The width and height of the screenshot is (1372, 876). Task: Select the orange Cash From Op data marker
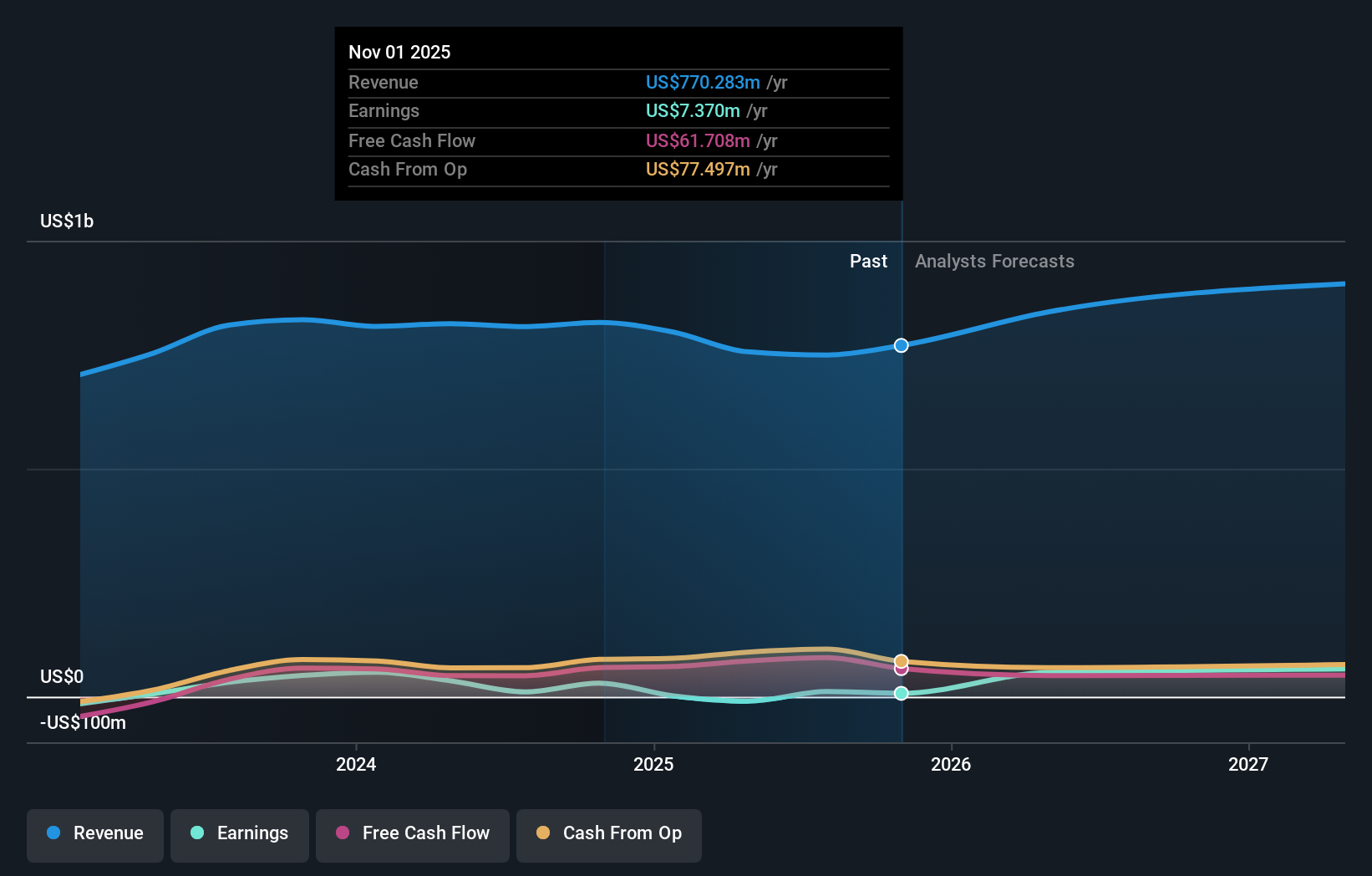(901, 660)
